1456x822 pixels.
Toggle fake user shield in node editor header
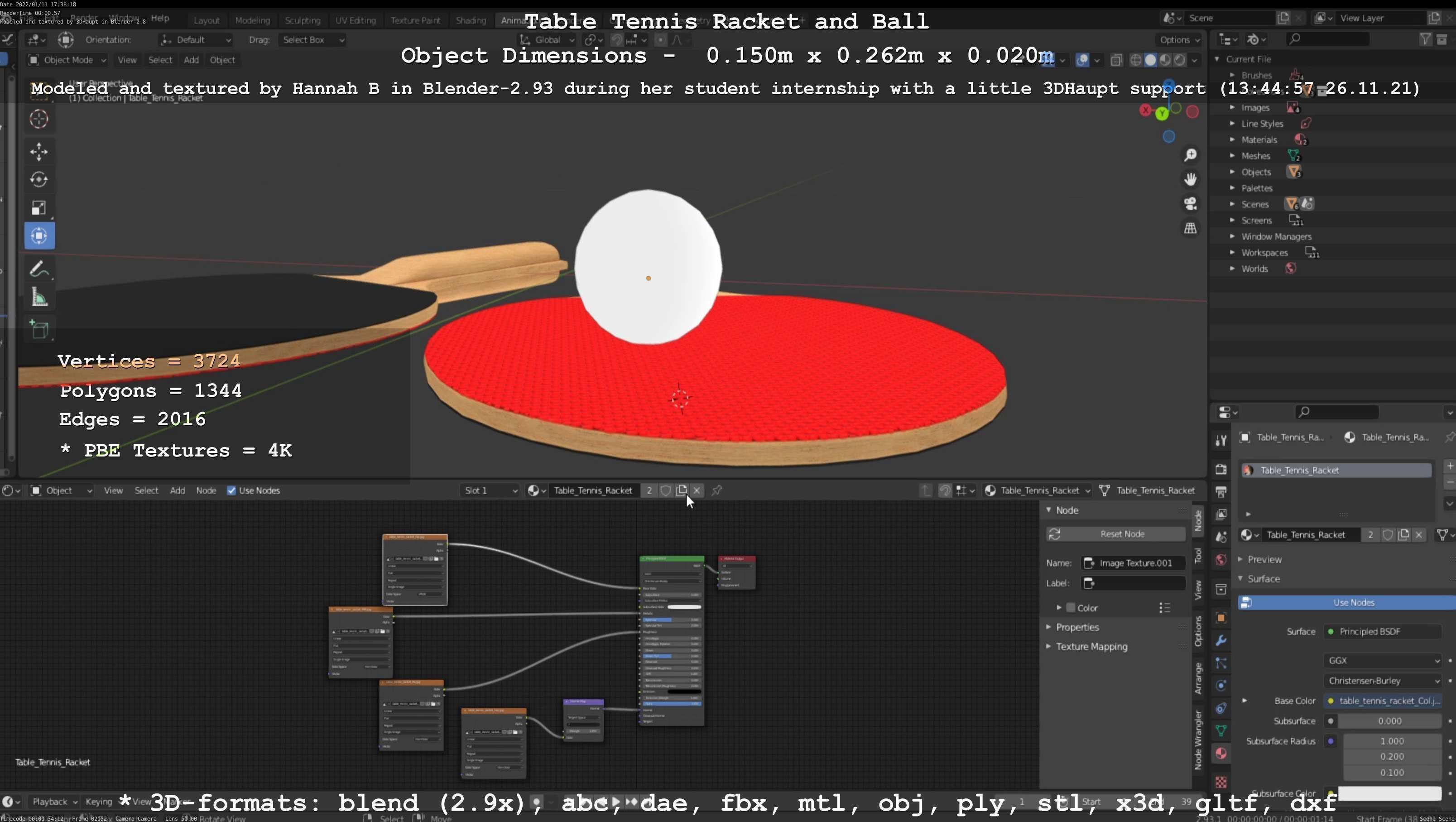pyautogui.click(x=665, y=491)
